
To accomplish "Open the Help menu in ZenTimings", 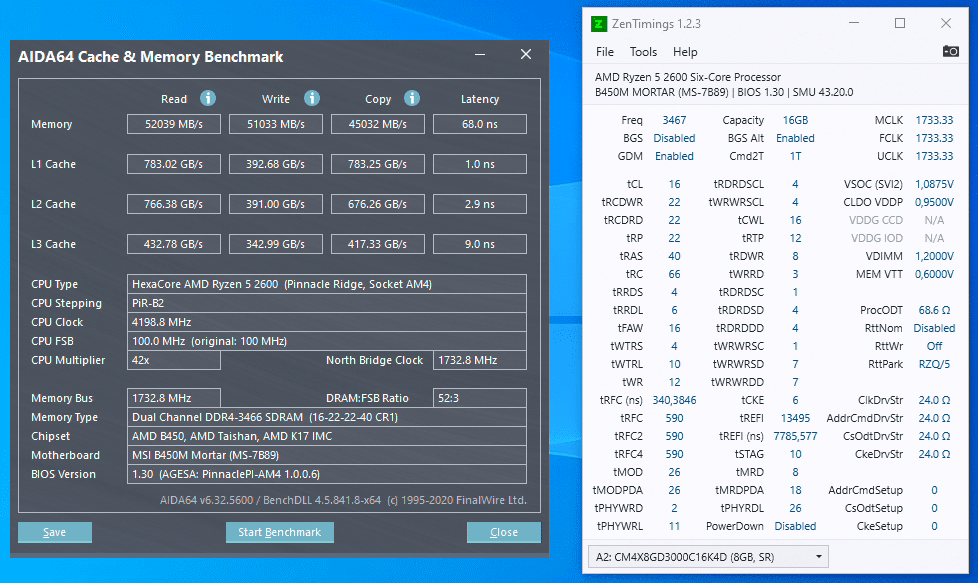I will pyautogui.click(x=685, y=52).
